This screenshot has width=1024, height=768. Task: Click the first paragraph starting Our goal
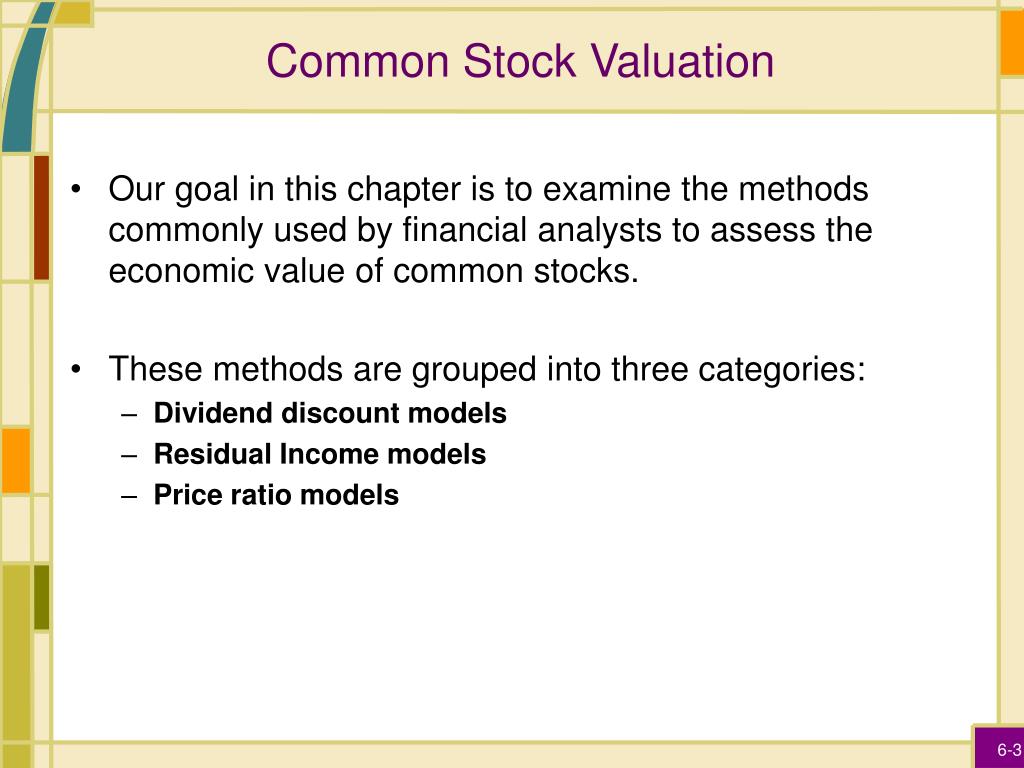[490, 230]
